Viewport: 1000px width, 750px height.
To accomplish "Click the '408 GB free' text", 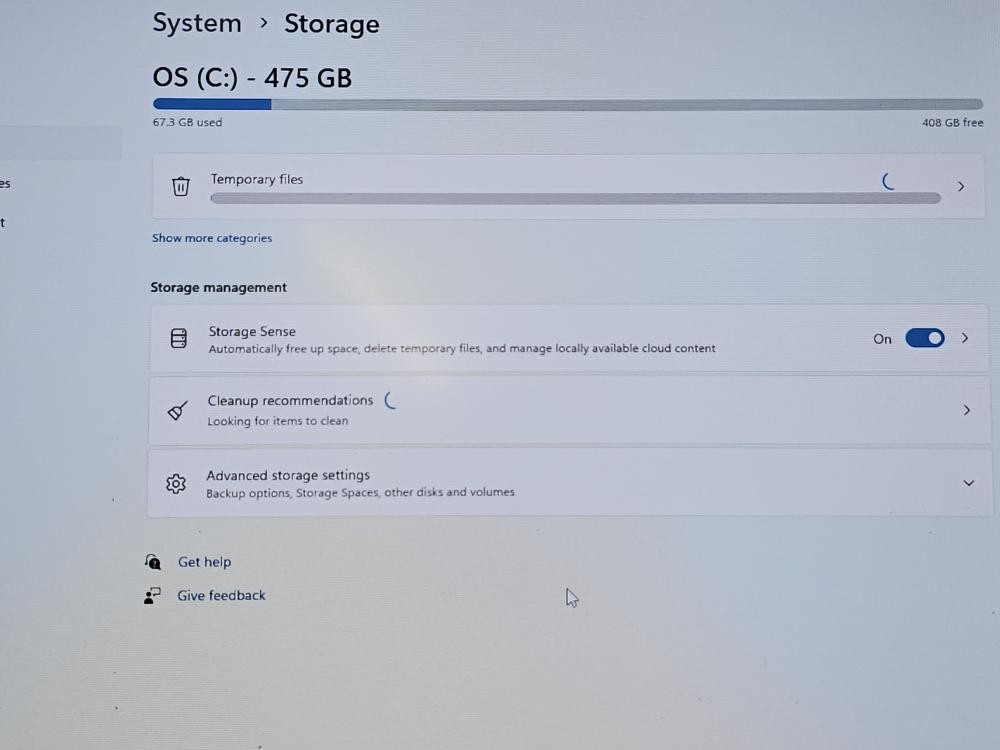I will pyautogui.click(x=952, y=122).
